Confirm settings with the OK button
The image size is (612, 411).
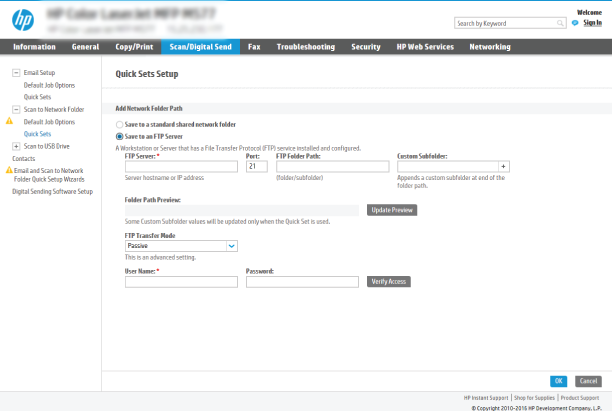click(x=560, y=381)
